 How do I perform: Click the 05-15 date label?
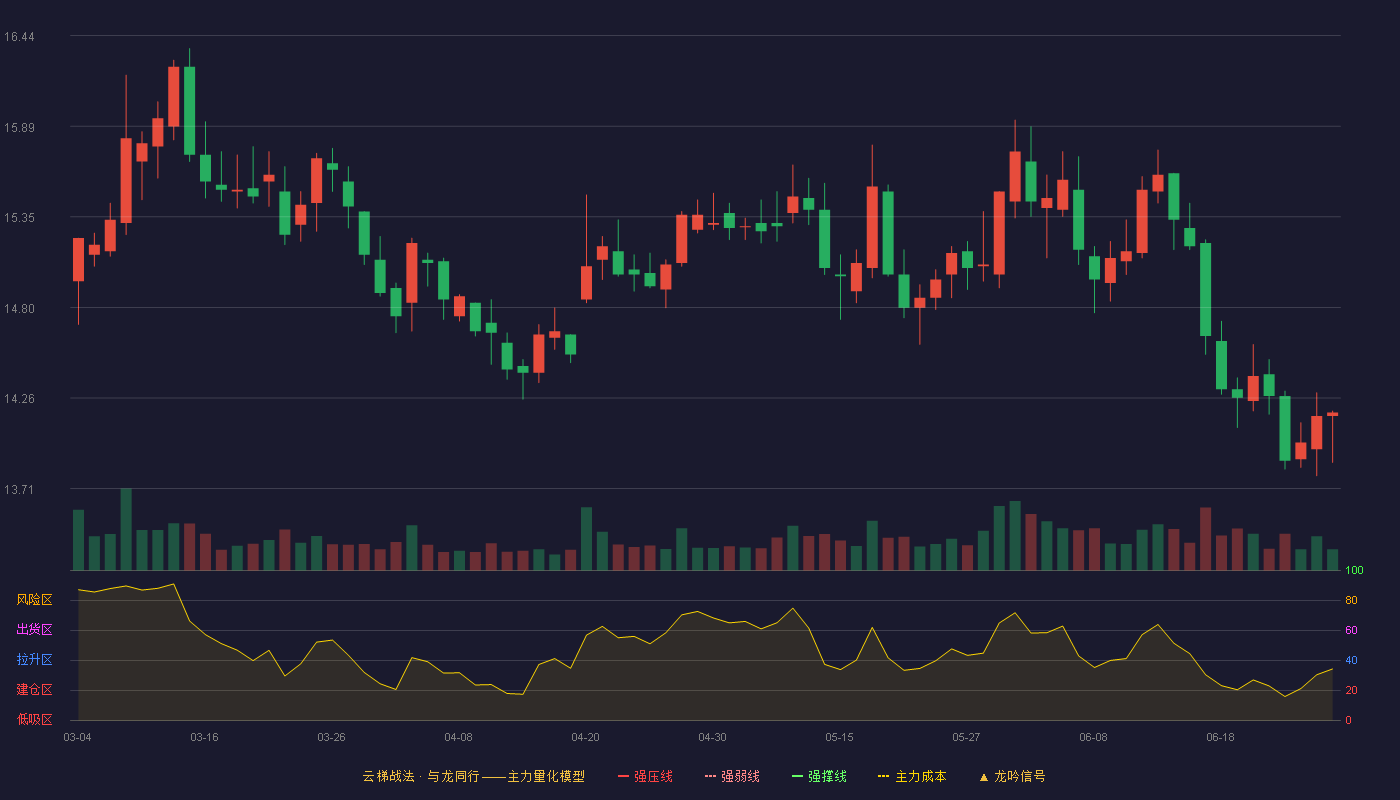point(839,737)
